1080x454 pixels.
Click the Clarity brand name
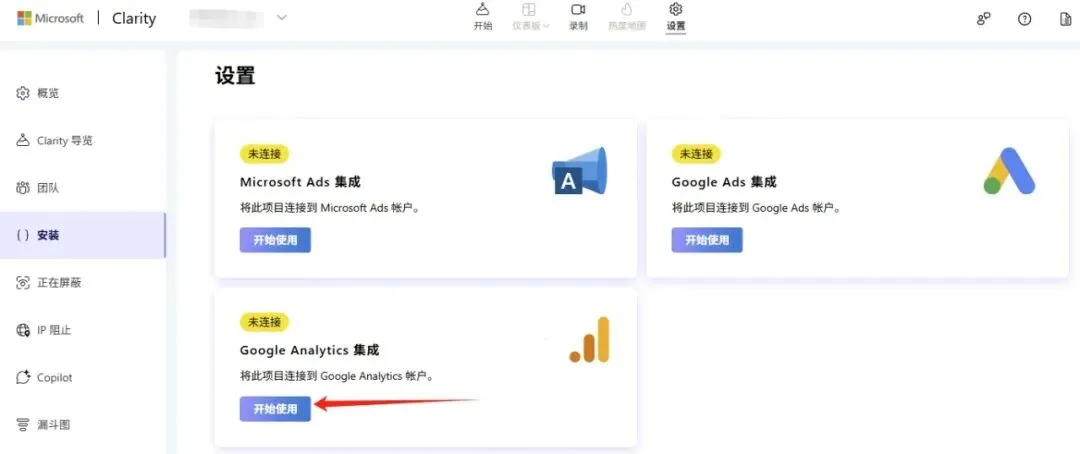click(134, 19)
